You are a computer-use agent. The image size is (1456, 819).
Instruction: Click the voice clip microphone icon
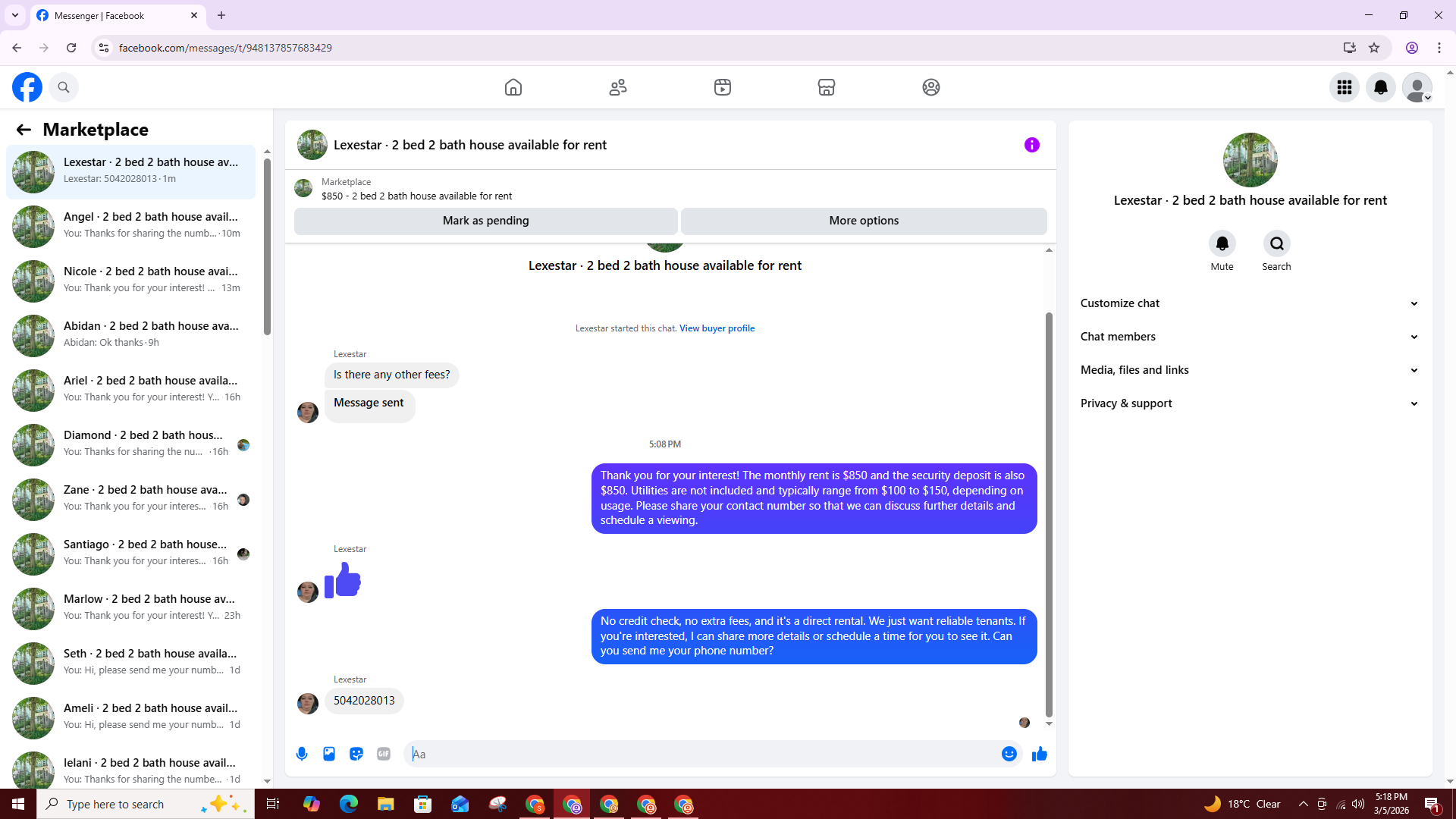click(302, 754)
